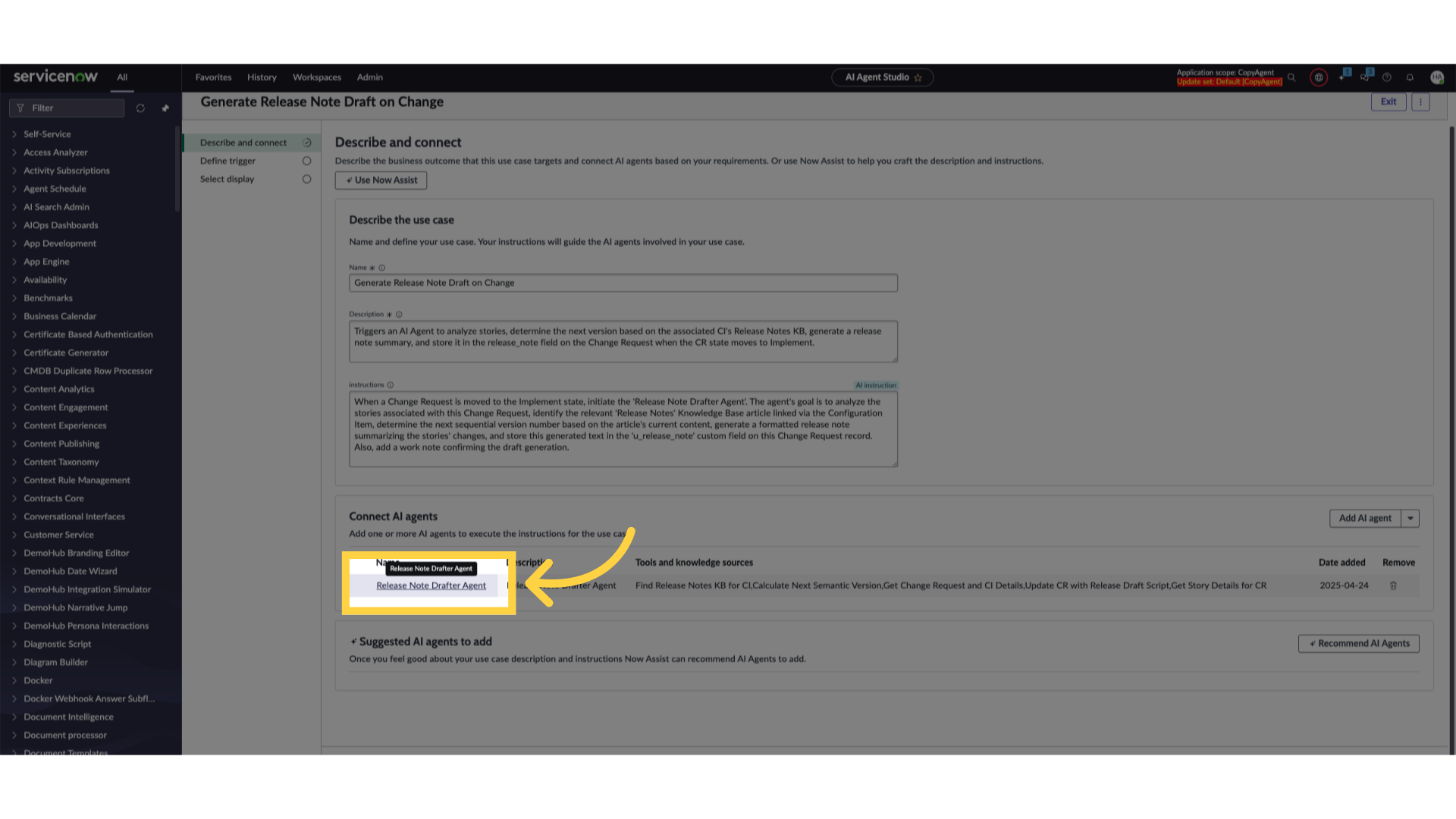Click the ServiceNow logo

(55, 77)
